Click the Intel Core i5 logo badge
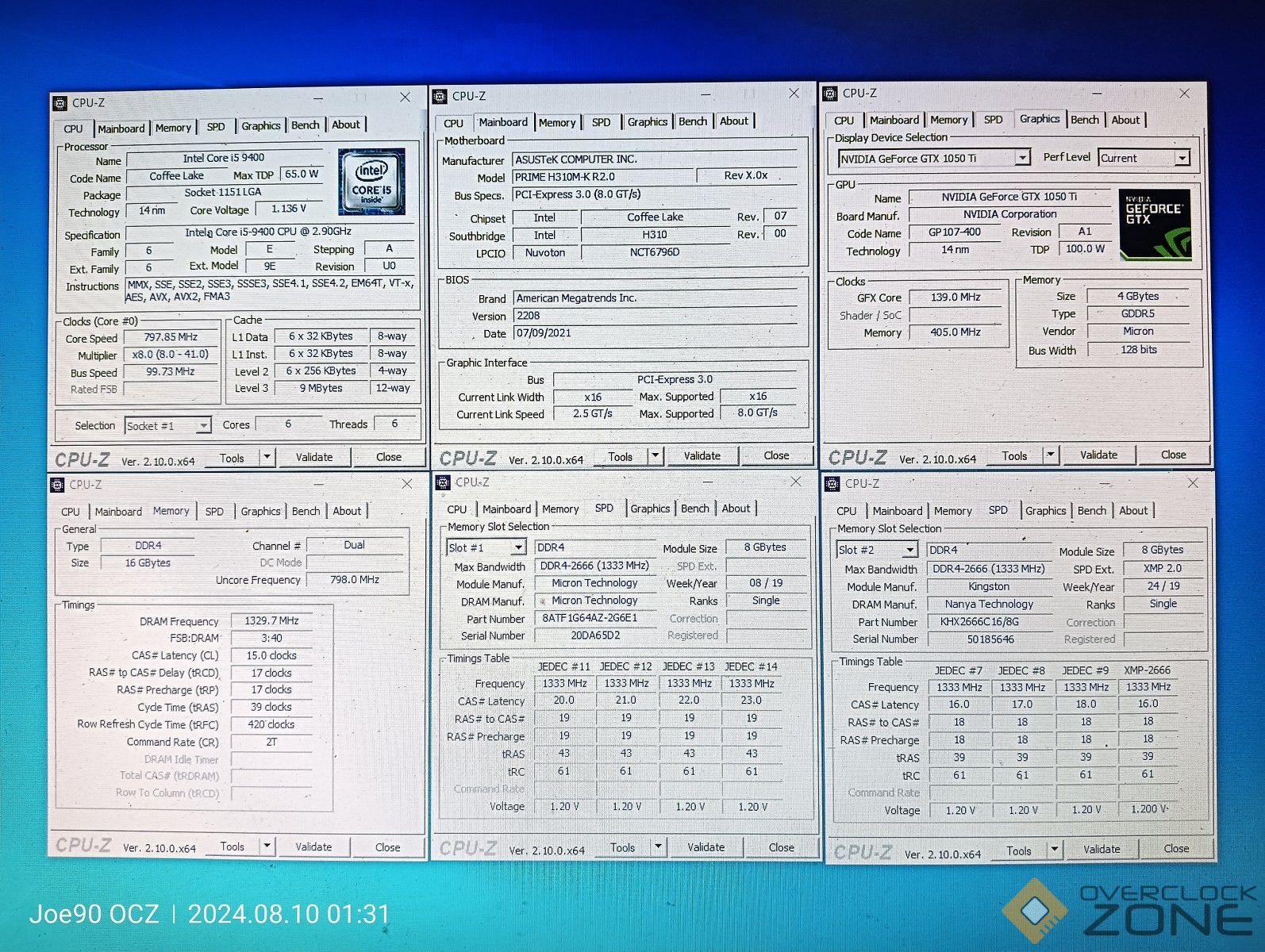The image size is (1265, 952). (371, 182)
